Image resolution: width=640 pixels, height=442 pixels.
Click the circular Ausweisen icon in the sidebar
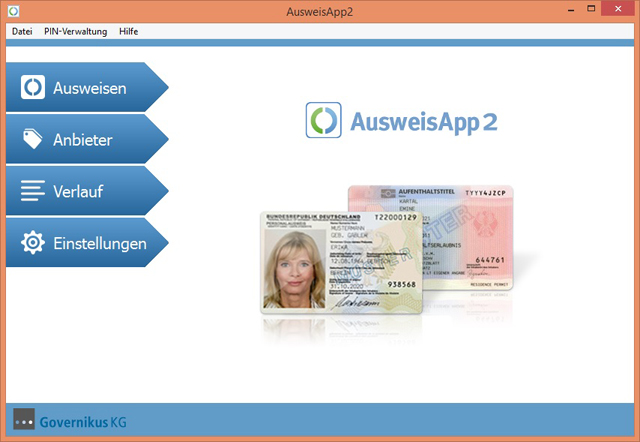[x=33, y=87]
